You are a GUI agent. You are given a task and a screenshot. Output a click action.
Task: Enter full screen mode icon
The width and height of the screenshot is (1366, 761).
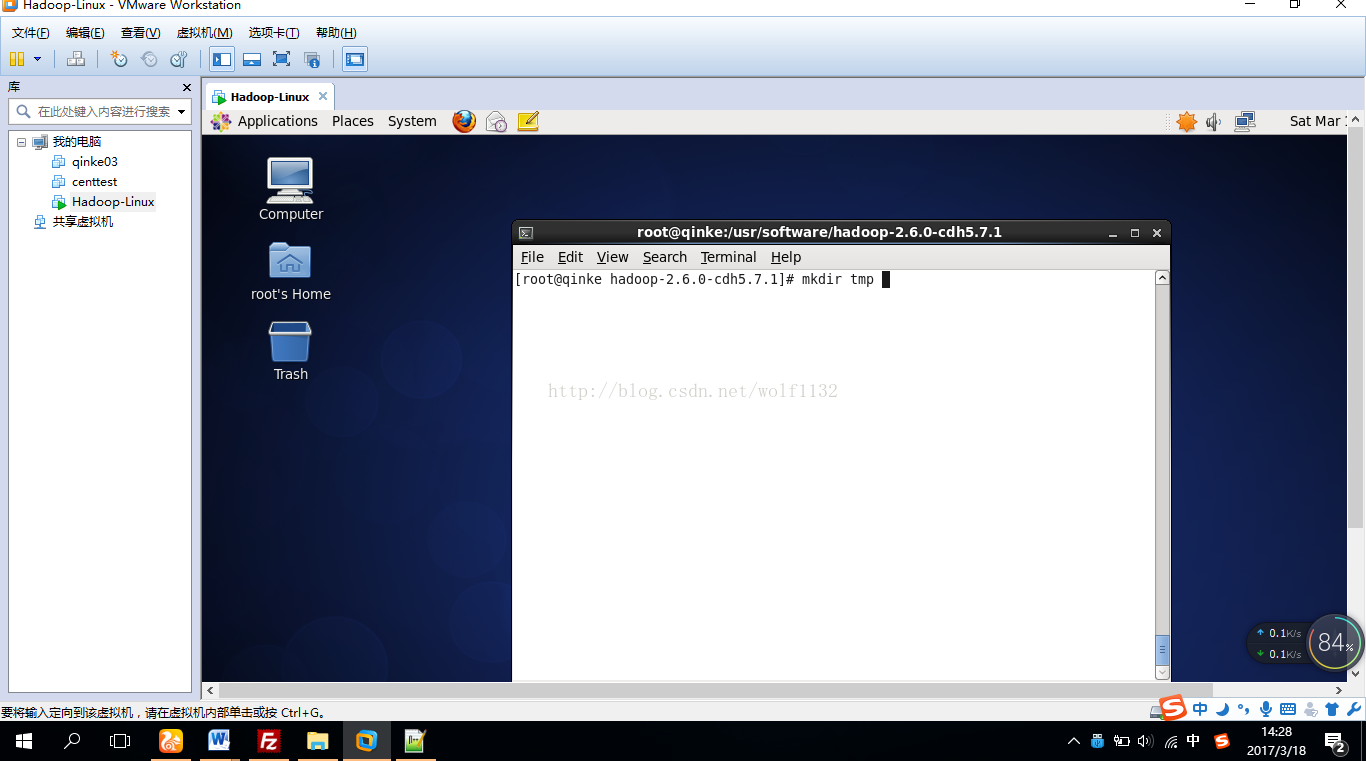coord(282,59)
